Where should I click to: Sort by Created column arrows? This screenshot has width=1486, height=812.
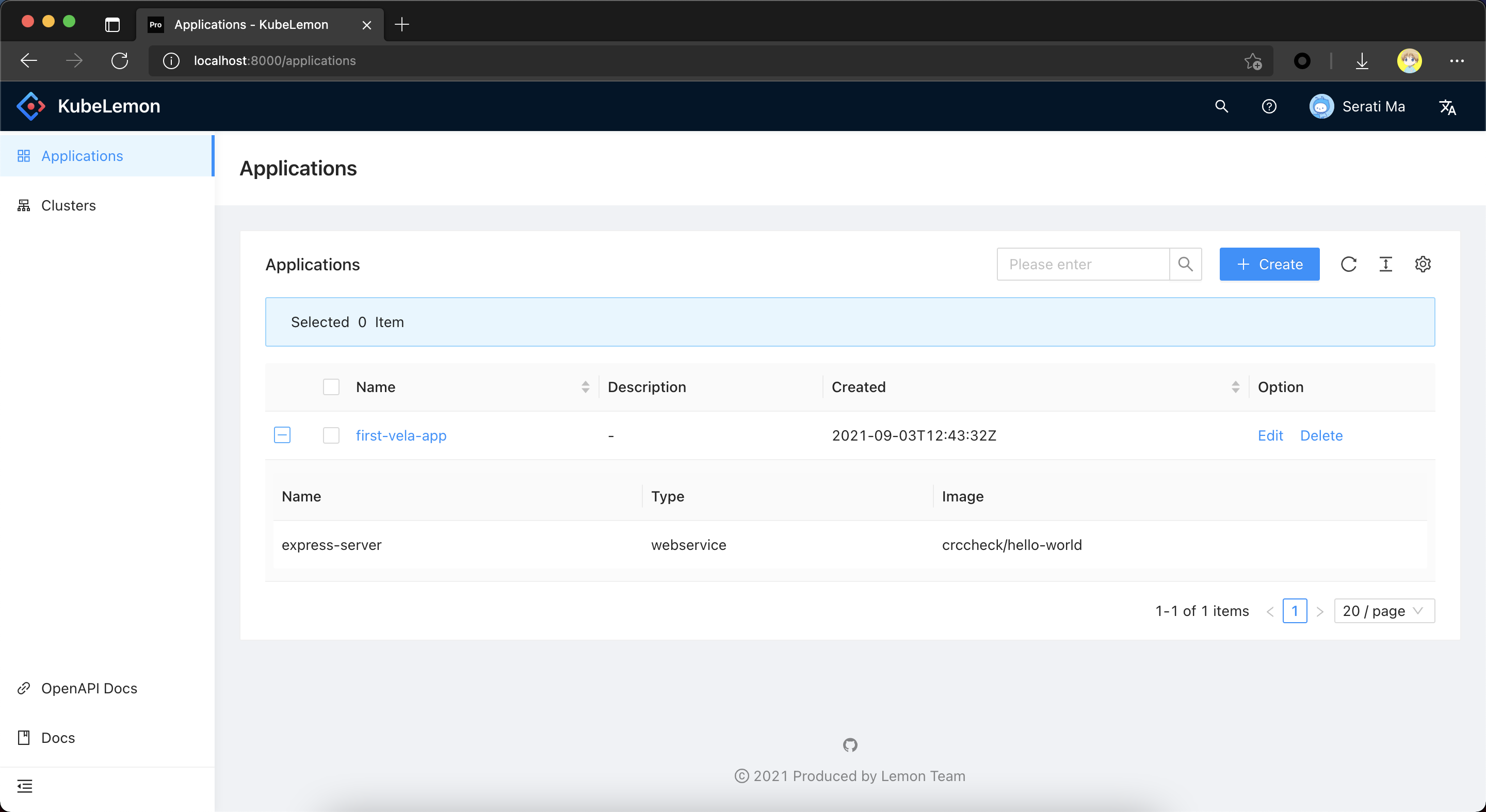pos(1235,387)
